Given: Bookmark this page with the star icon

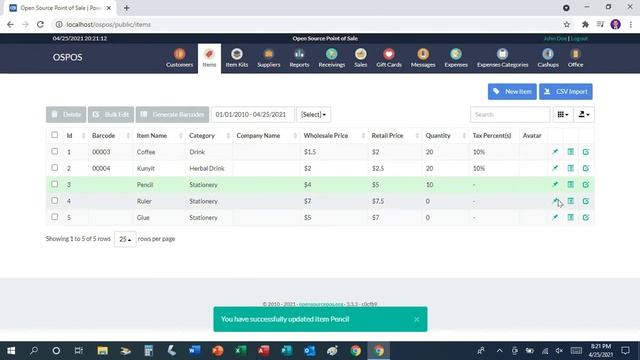Looking at the screenshot, I should click(x=567, y=24).
